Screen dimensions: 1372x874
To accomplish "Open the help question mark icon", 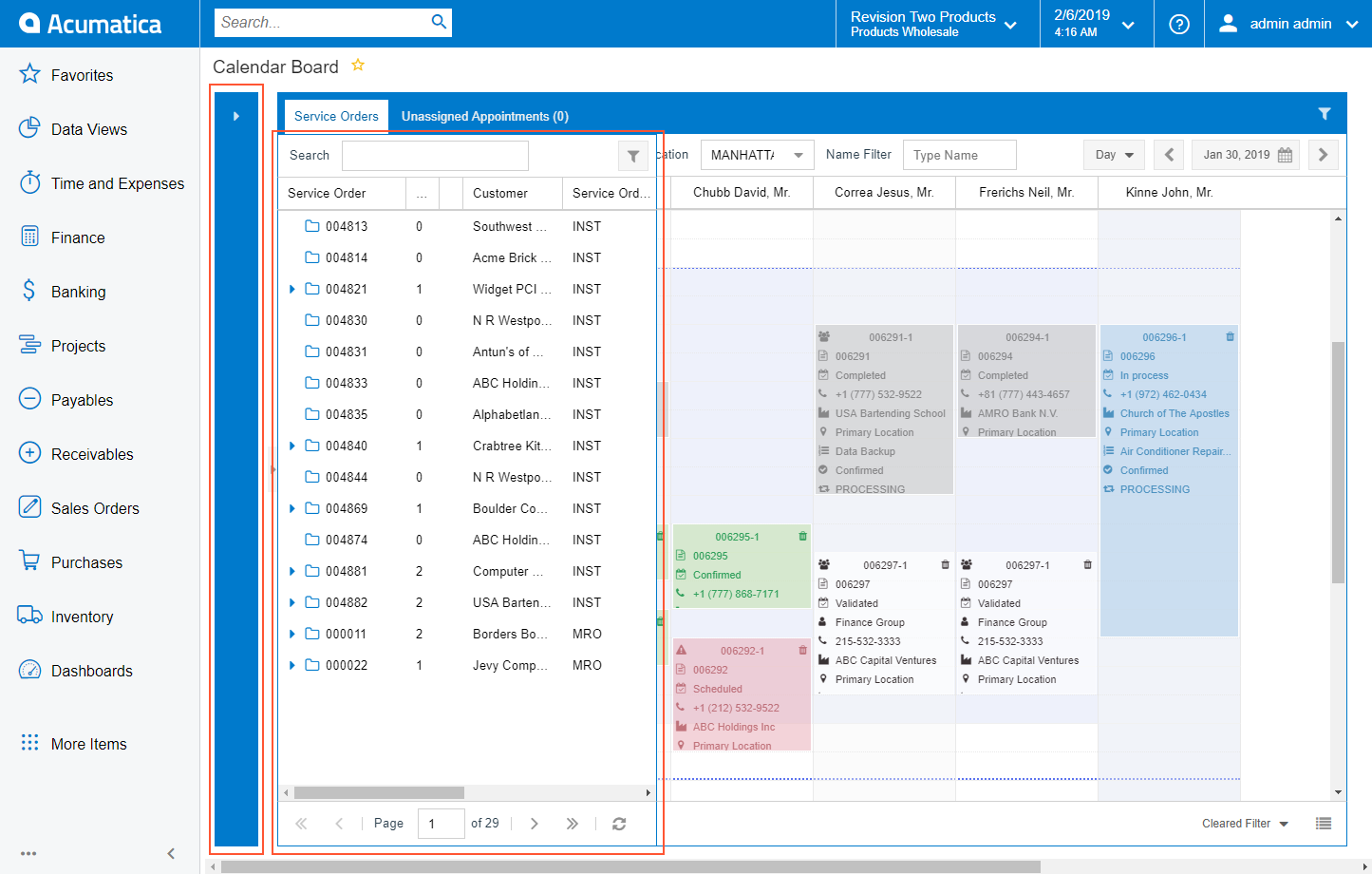I will 1179,24.
